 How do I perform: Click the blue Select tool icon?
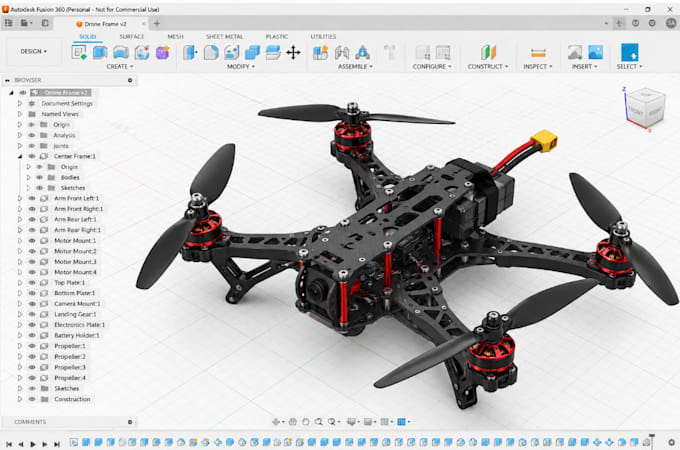[629, 52]
